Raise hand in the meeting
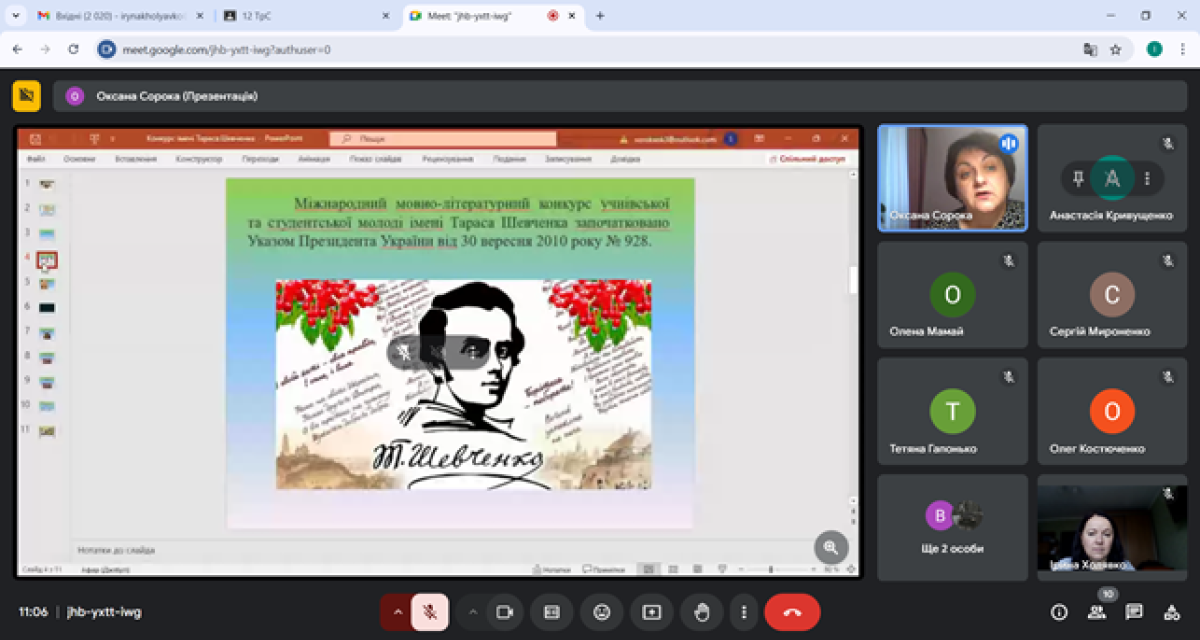Image resolution: width=1200 pixels, height=640 pixels. (x=702, y=612)
